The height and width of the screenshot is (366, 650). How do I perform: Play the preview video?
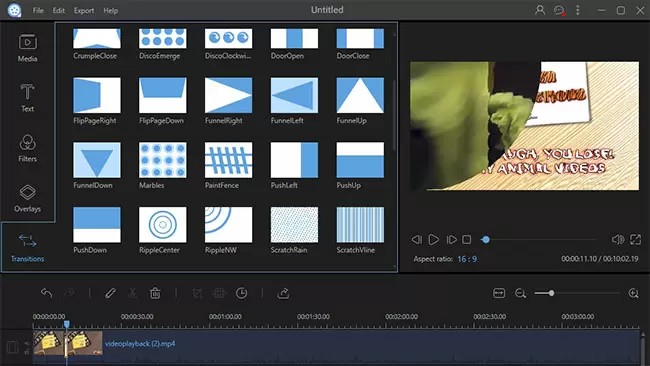coord(434,240)
